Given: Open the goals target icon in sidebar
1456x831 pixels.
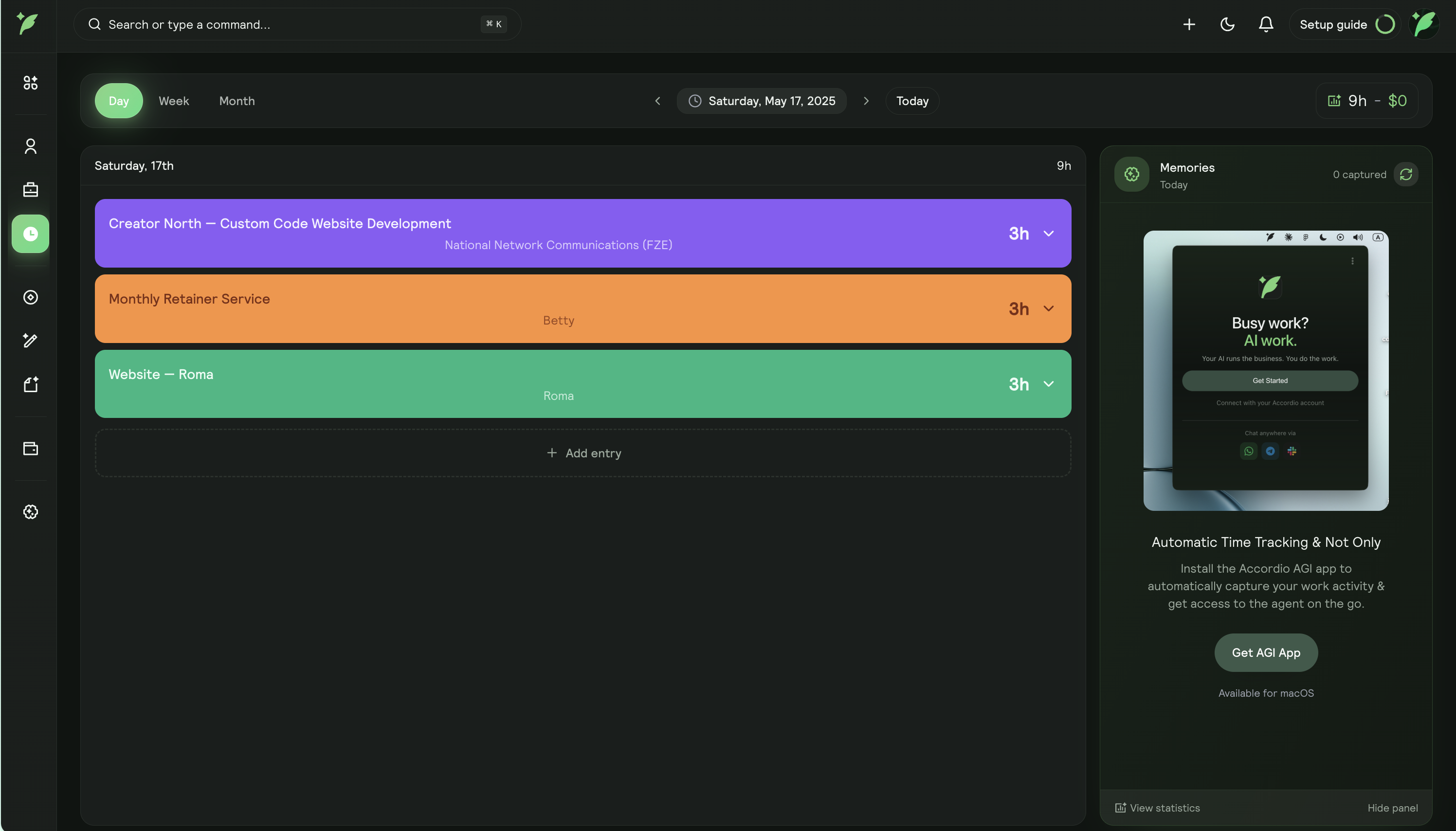Looking at the screenshot, I should (30, 297).
